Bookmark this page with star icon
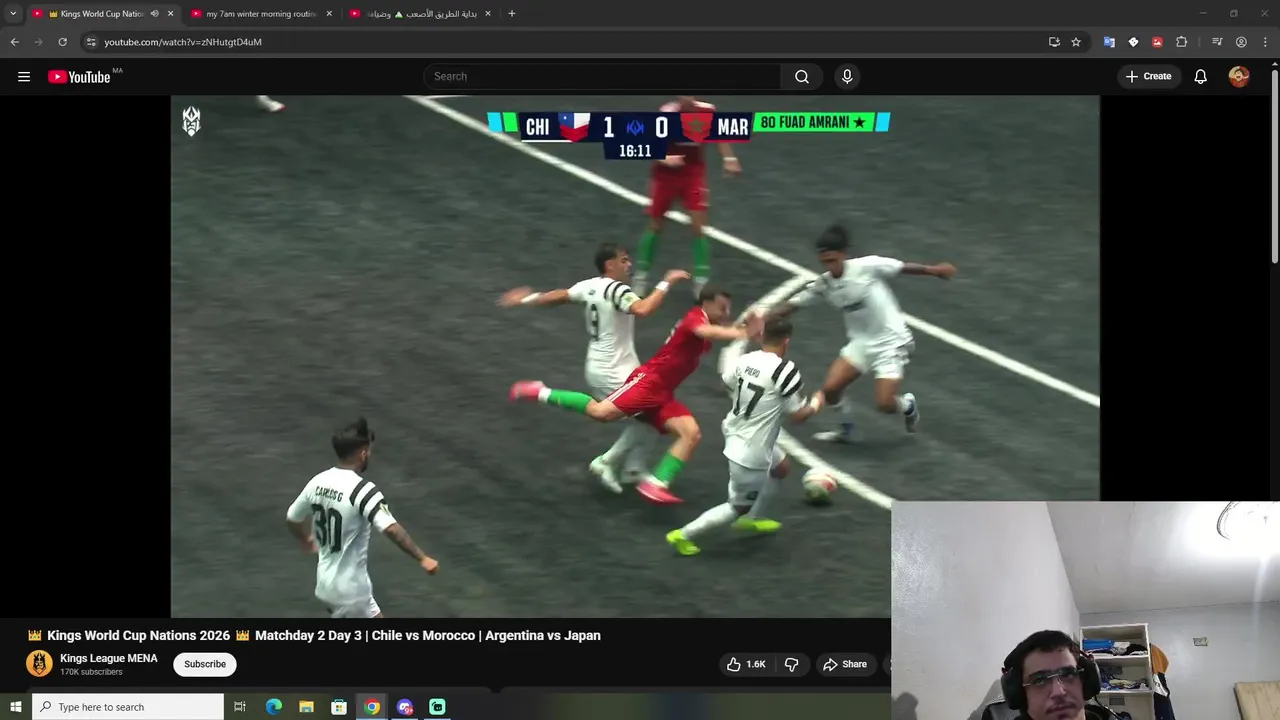This screenshot has height=720, width=1280. (x=1076, y=42)
